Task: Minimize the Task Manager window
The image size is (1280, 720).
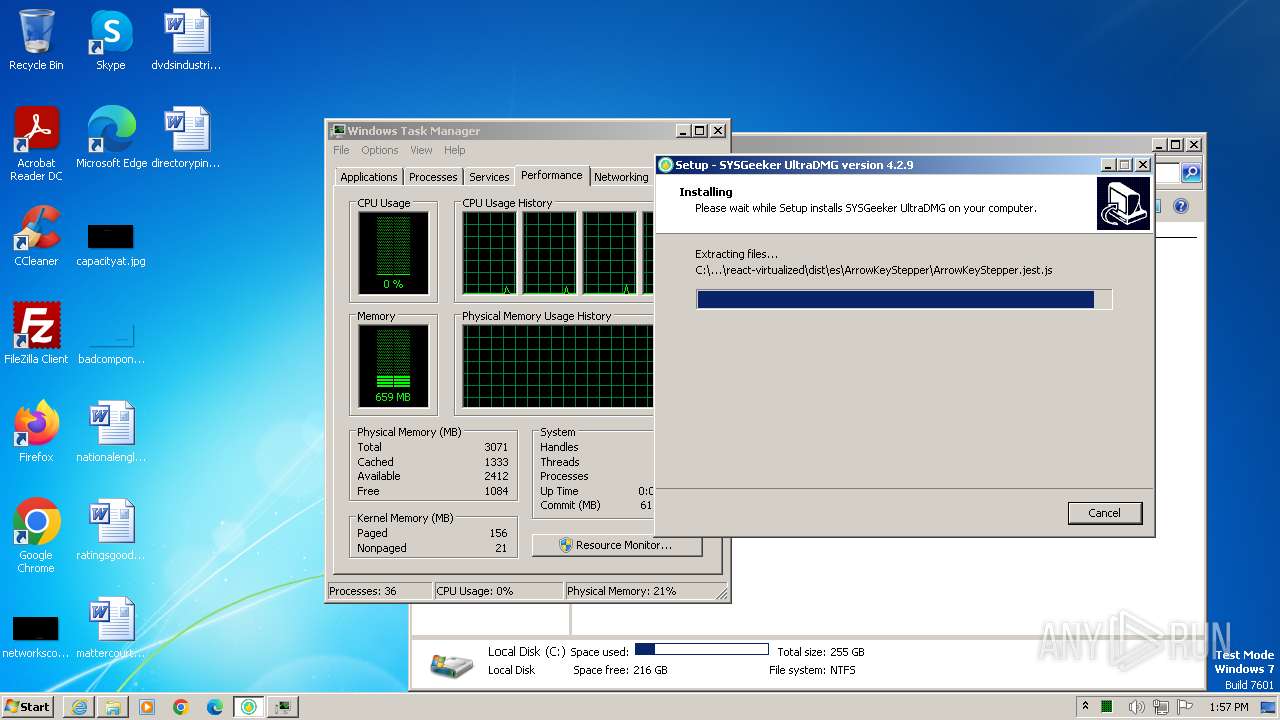Action: (x=683, y=131)
